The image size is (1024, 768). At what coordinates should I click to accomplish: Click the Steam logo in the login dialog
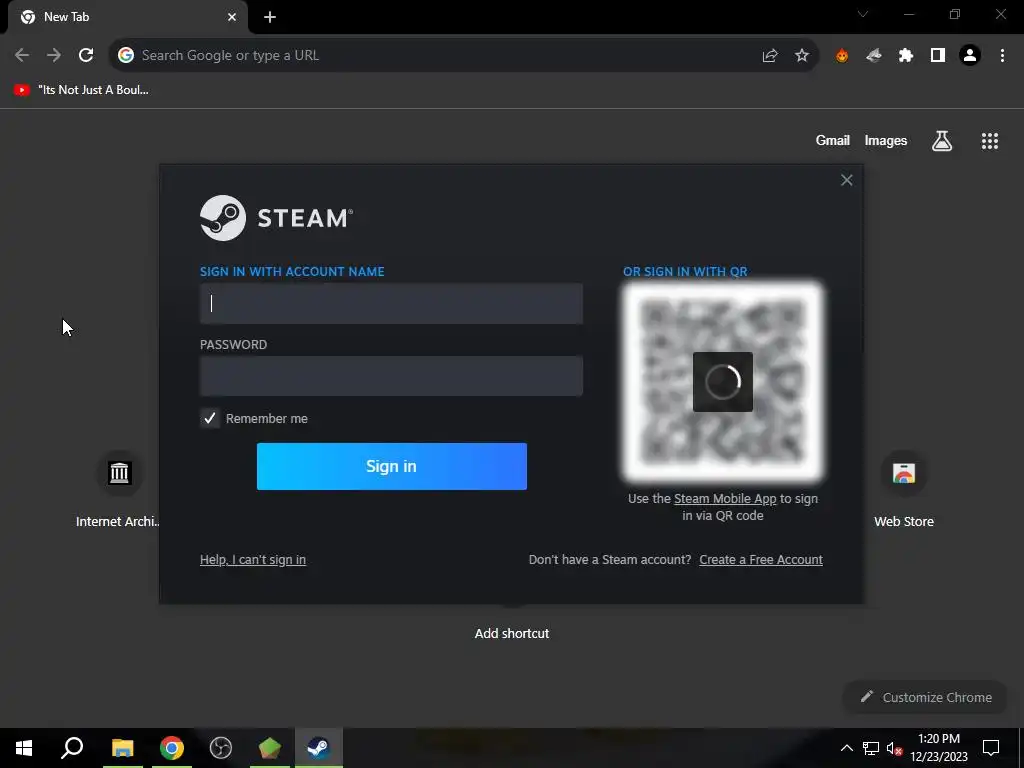pos(276,217)
